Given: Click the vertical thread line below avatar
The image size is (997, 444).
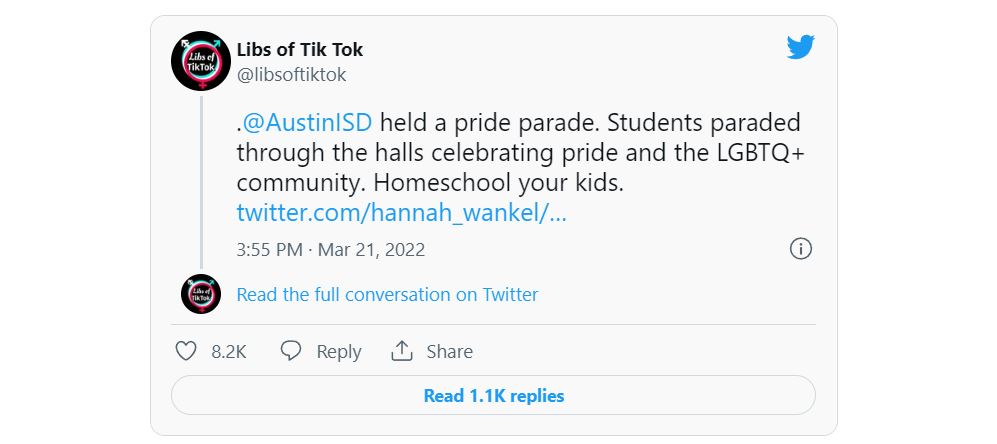Looking at the screenshot, I should [201, 180].
